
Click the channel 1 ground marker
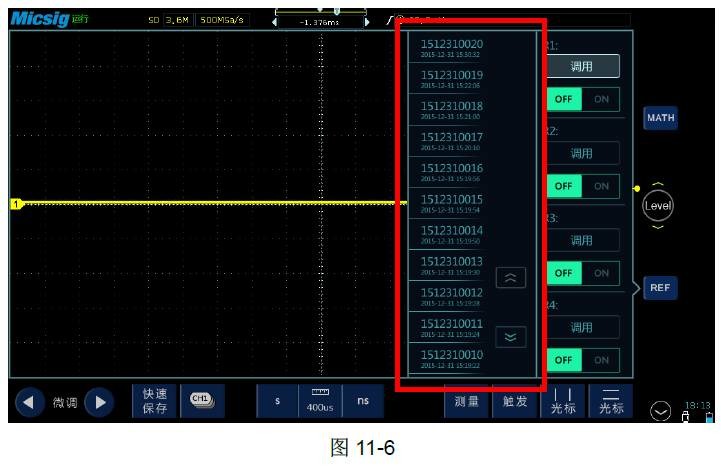pyautogui.click(x=16, y=204)
